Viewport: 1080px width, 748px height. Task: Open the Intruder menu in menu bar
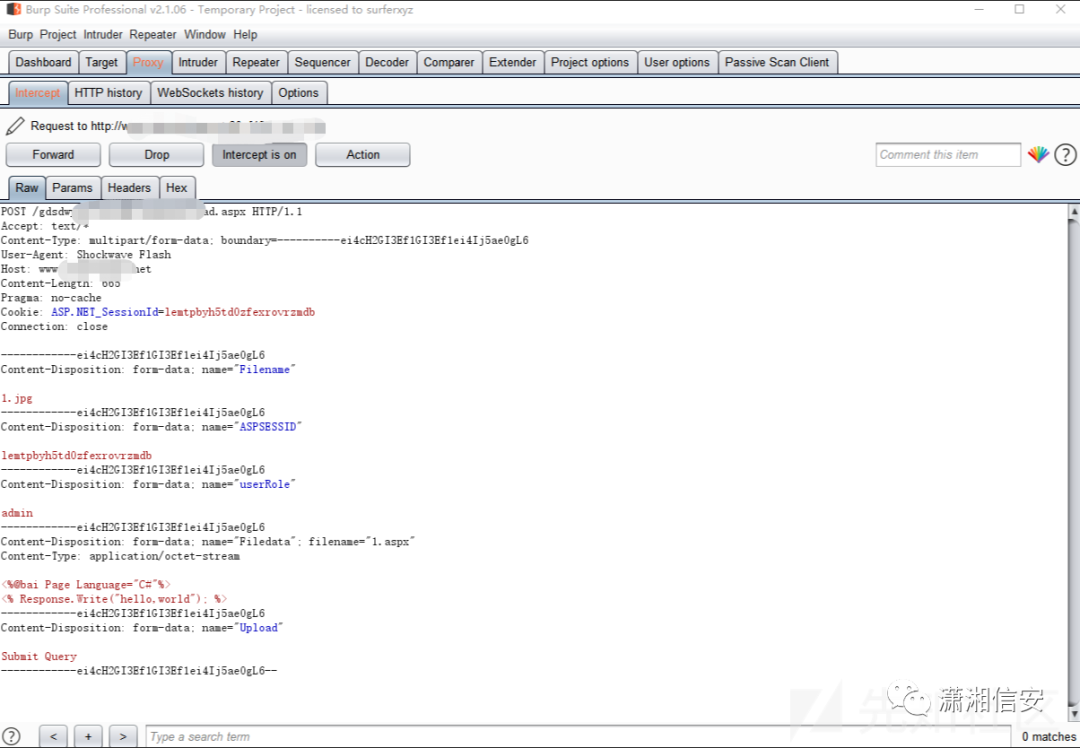click(103, 34)
